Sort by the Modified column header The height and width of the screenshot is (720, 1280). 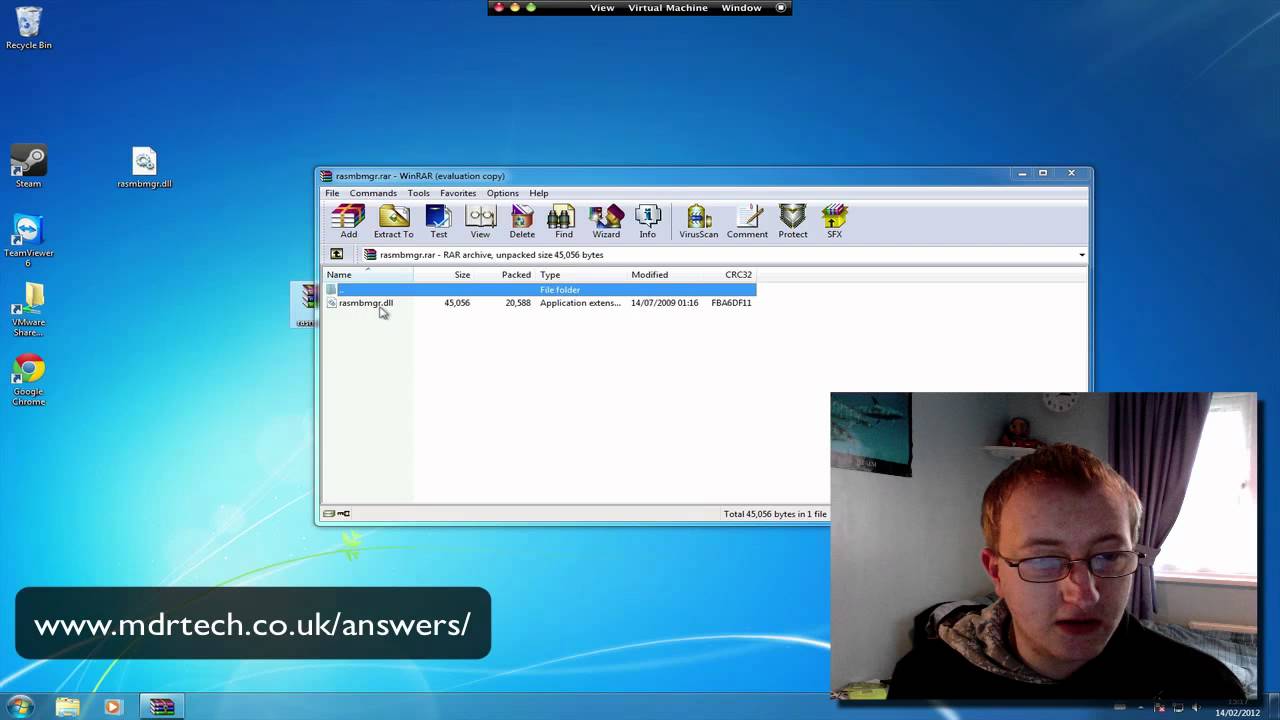pyautogui.click(x=666, y=275)
